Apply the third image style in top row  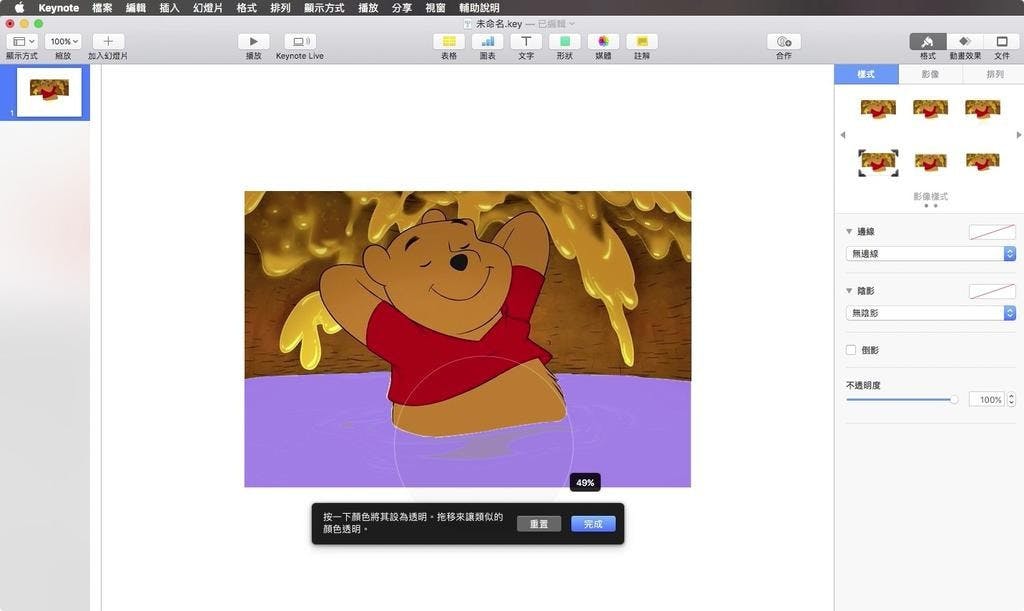[x=983, y=108]
